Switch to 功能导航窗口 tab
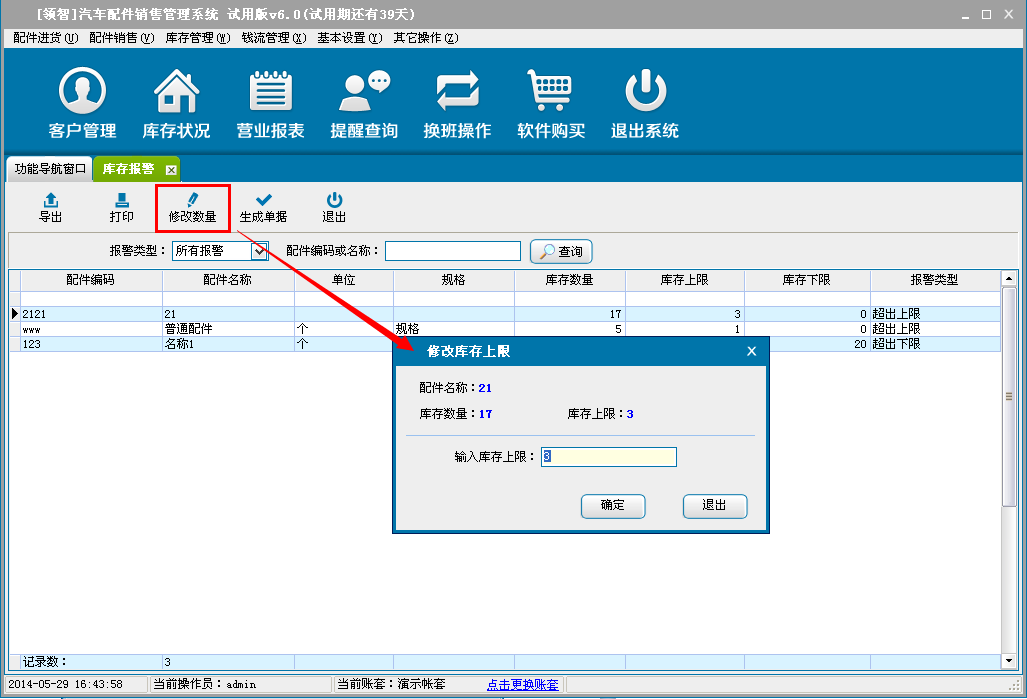The image size is (1027, 699). tap(50, 169)
